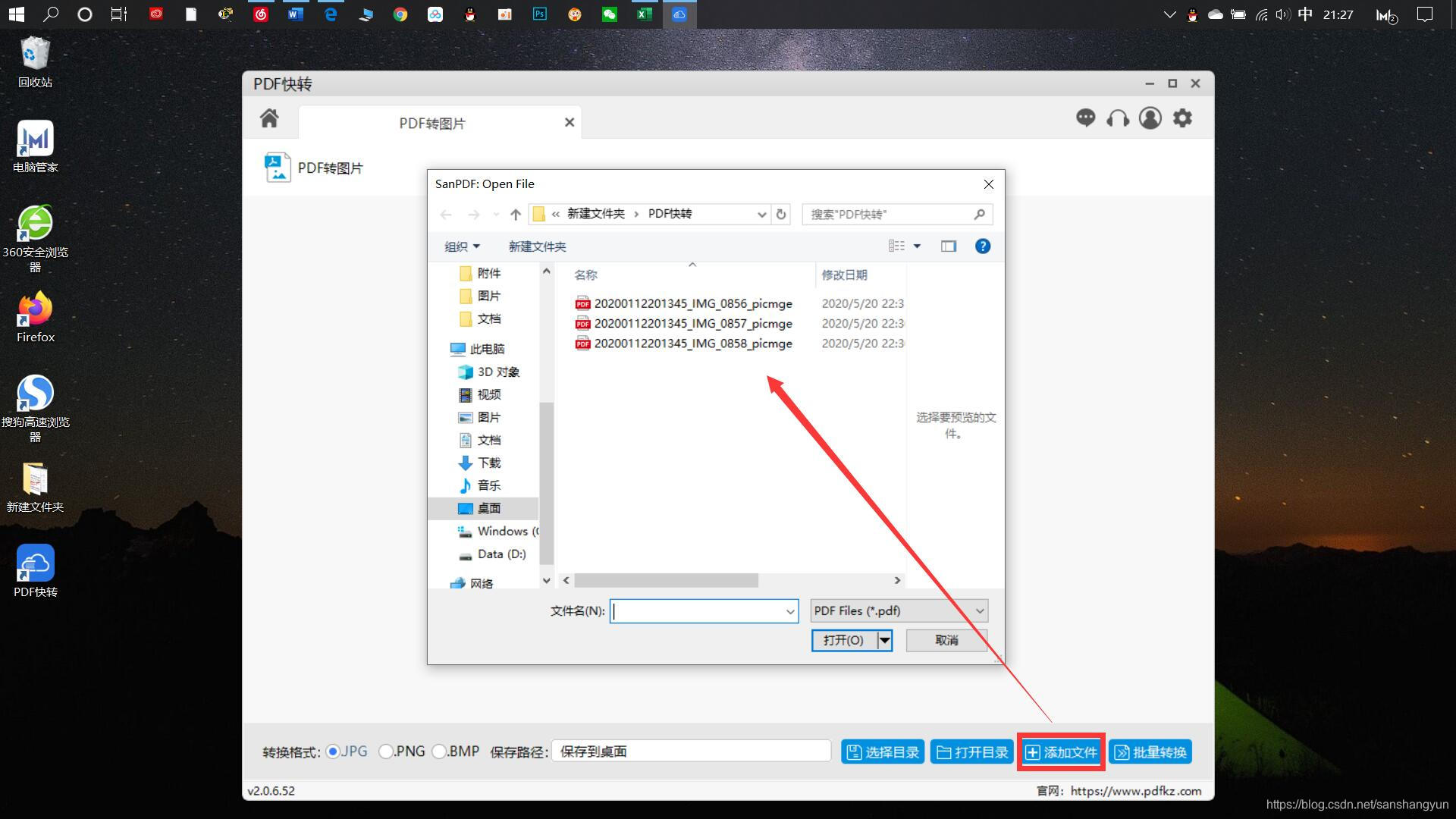The image size is (1456, 819).
Task: Go up one folder level arrow
Action: pos(516,215)
